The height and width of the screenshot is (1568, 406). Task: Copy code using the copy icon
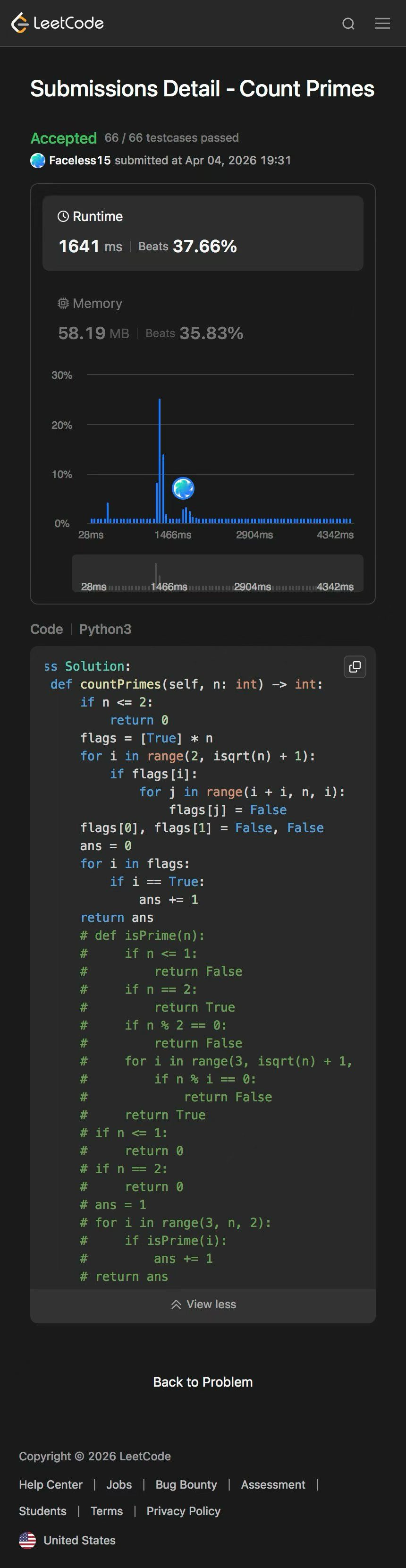355,667
